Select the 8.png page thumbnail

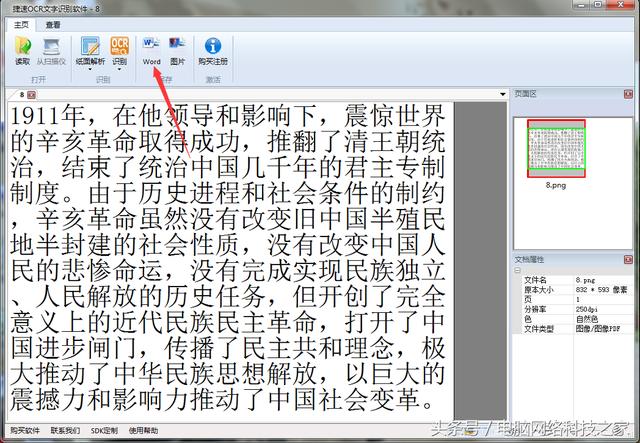click(556, 146)
